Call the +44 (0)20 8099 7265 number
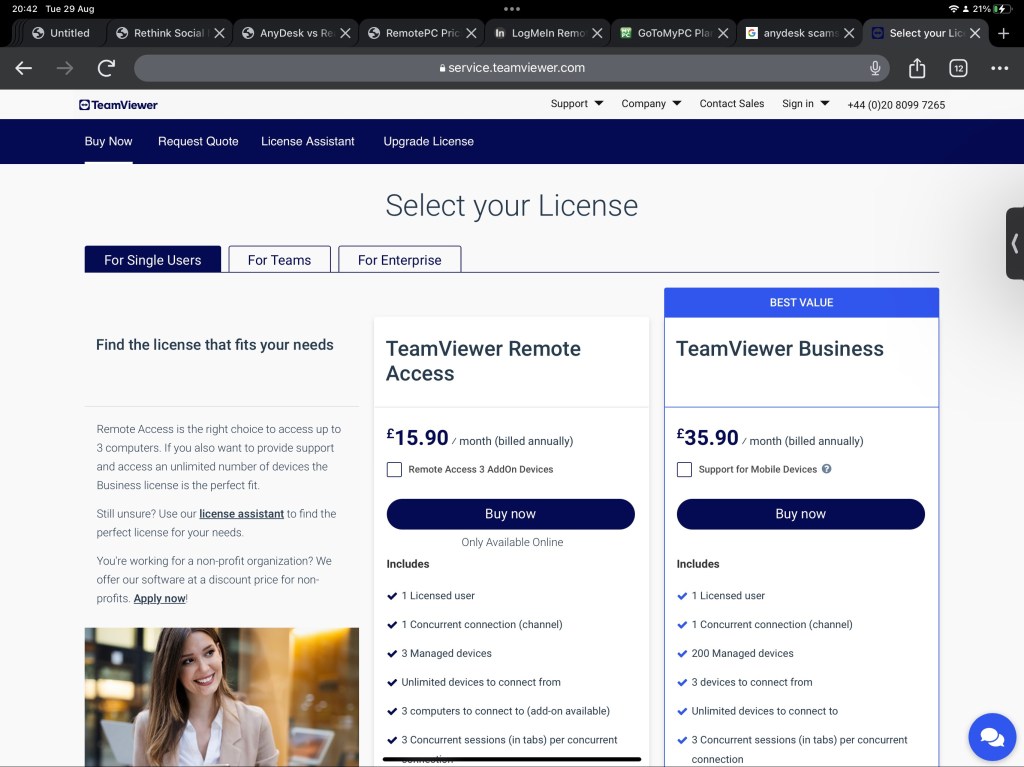Viewport: 1024px width, 767px height. [896, 105]
